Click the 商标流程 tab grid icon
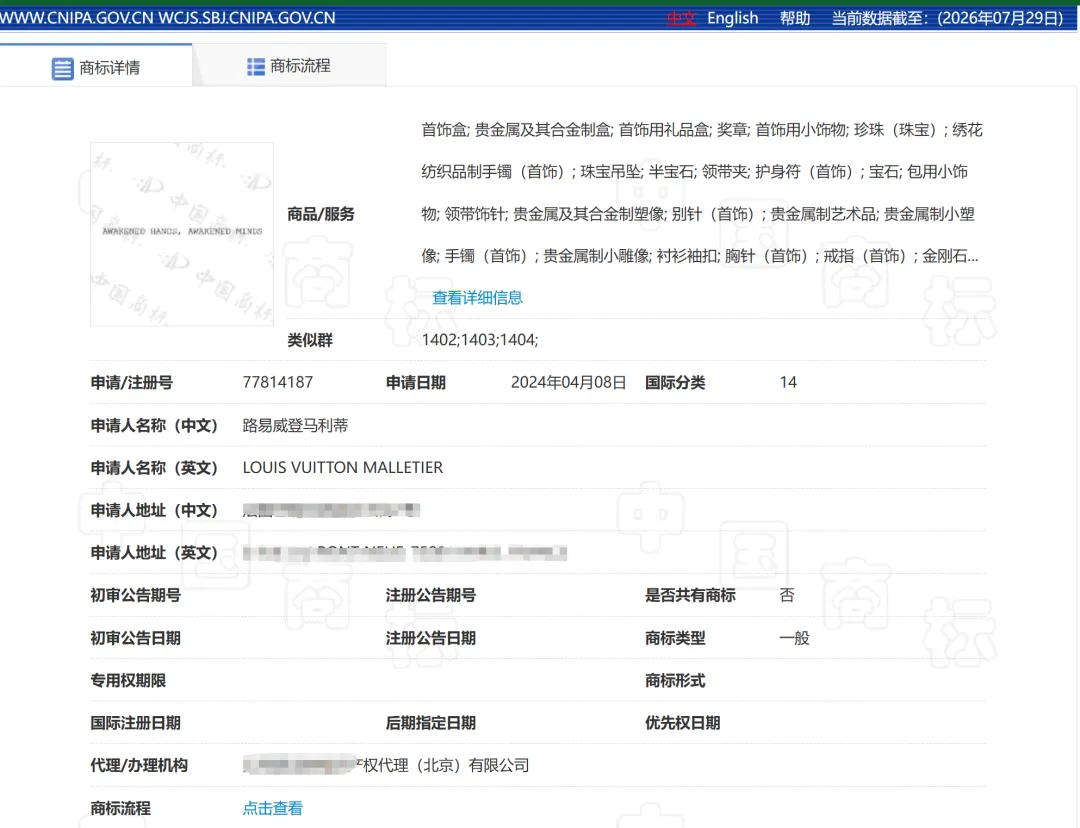The height and width of the screenshot is (828, 1080). pyautogui.click(x=256, y=66)
